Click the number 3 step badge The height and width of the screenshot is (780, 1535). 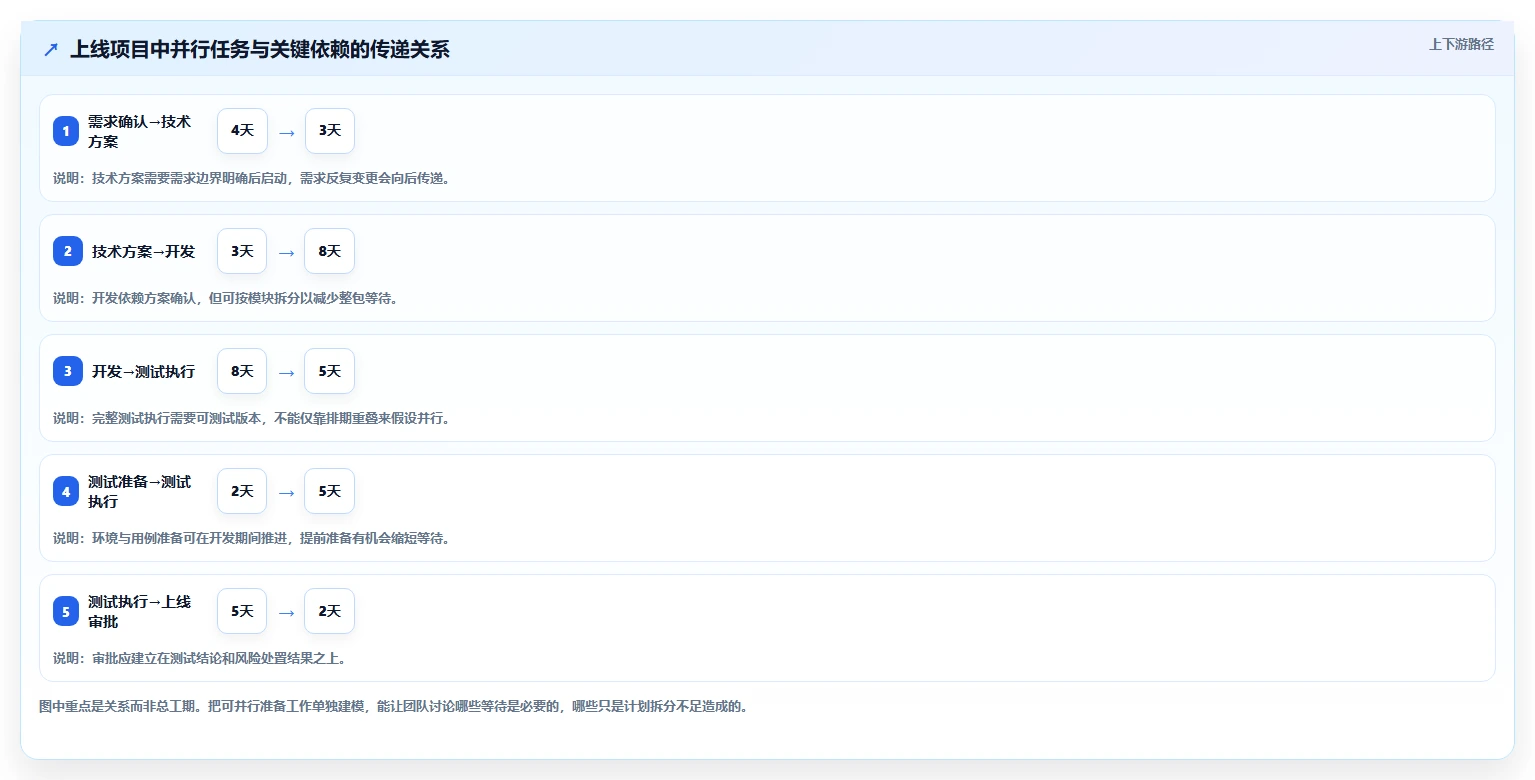tap(68, 371)
